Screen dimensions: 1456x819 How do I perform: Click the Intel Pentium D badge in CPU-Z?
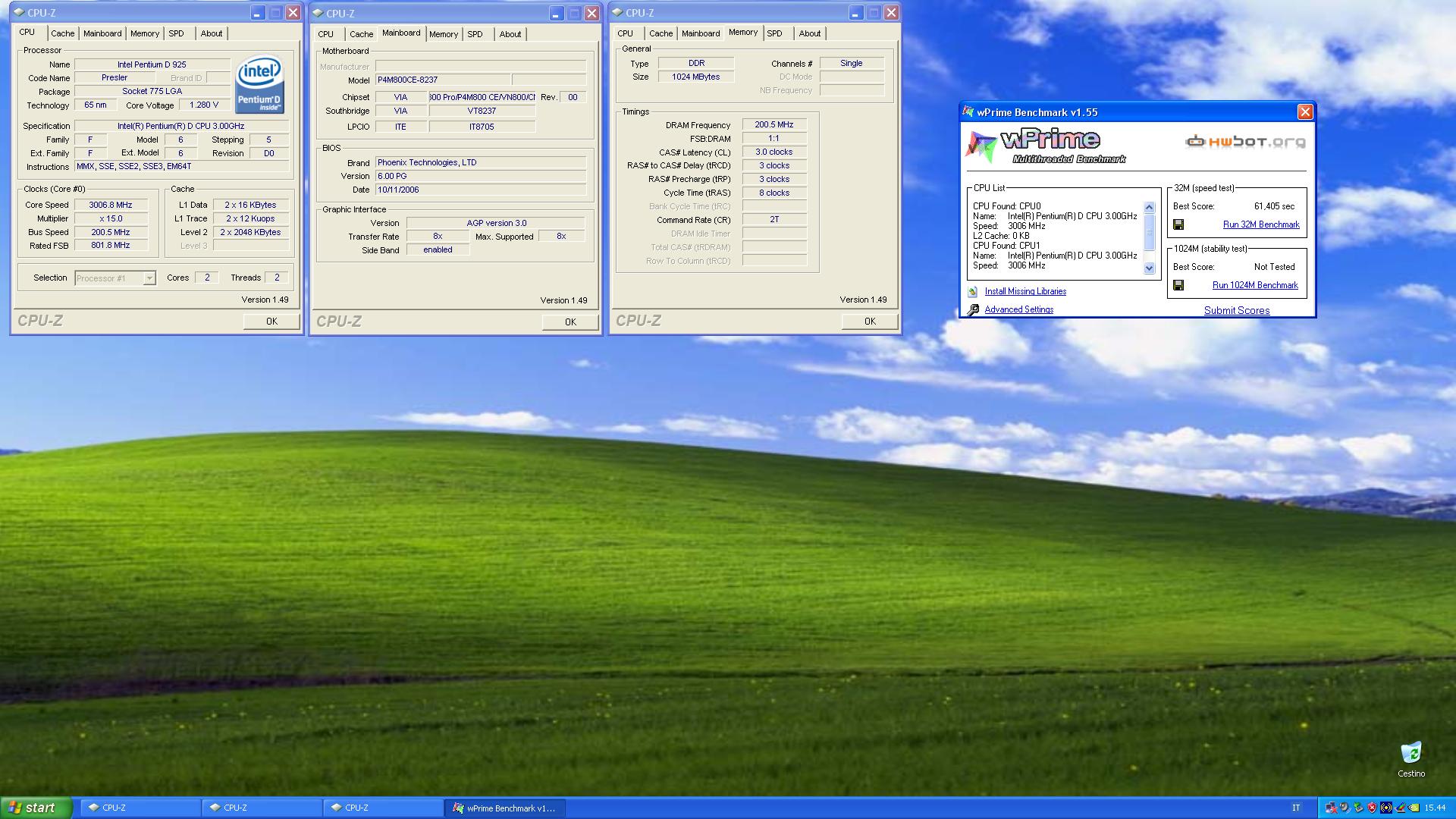coord(259,84)
